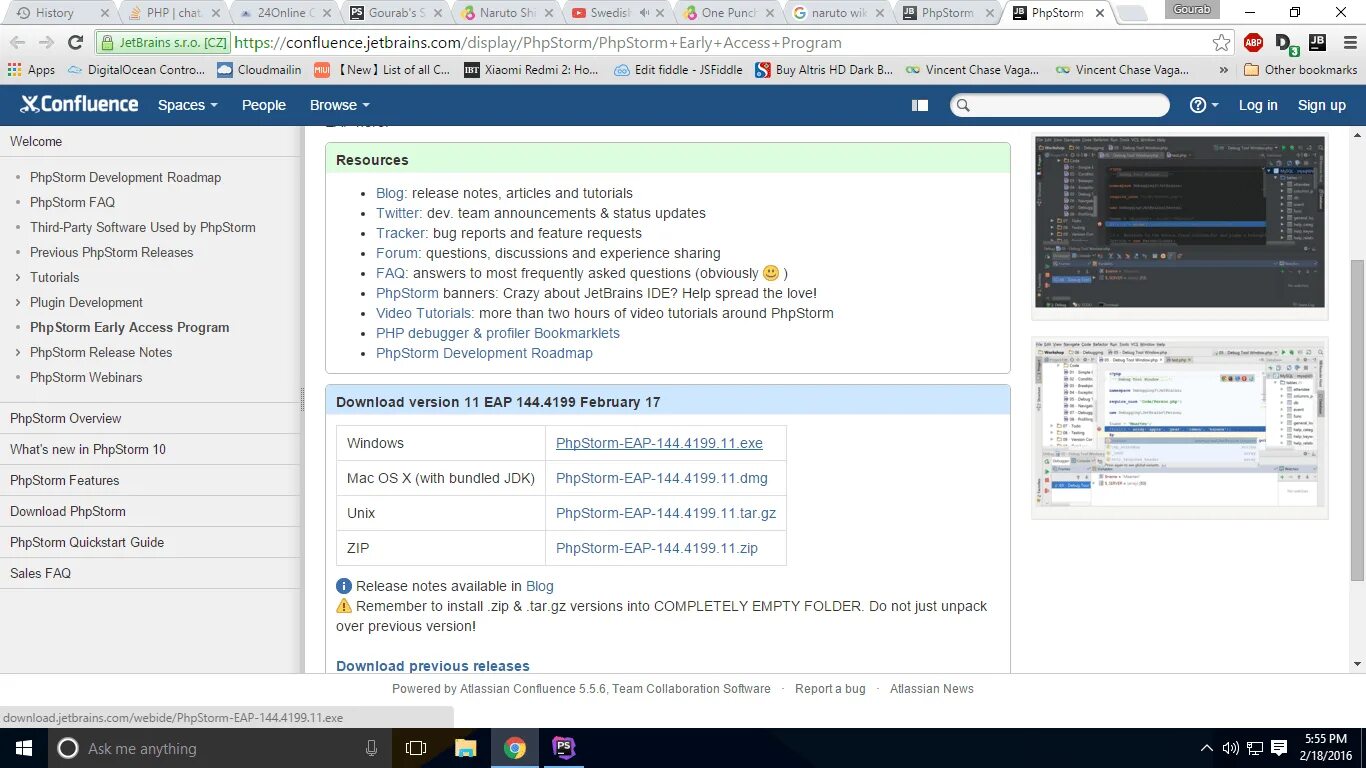Download the PhpStorm .tar.gz for Unix
The image size is (1366, 768).
coord(666,513)
